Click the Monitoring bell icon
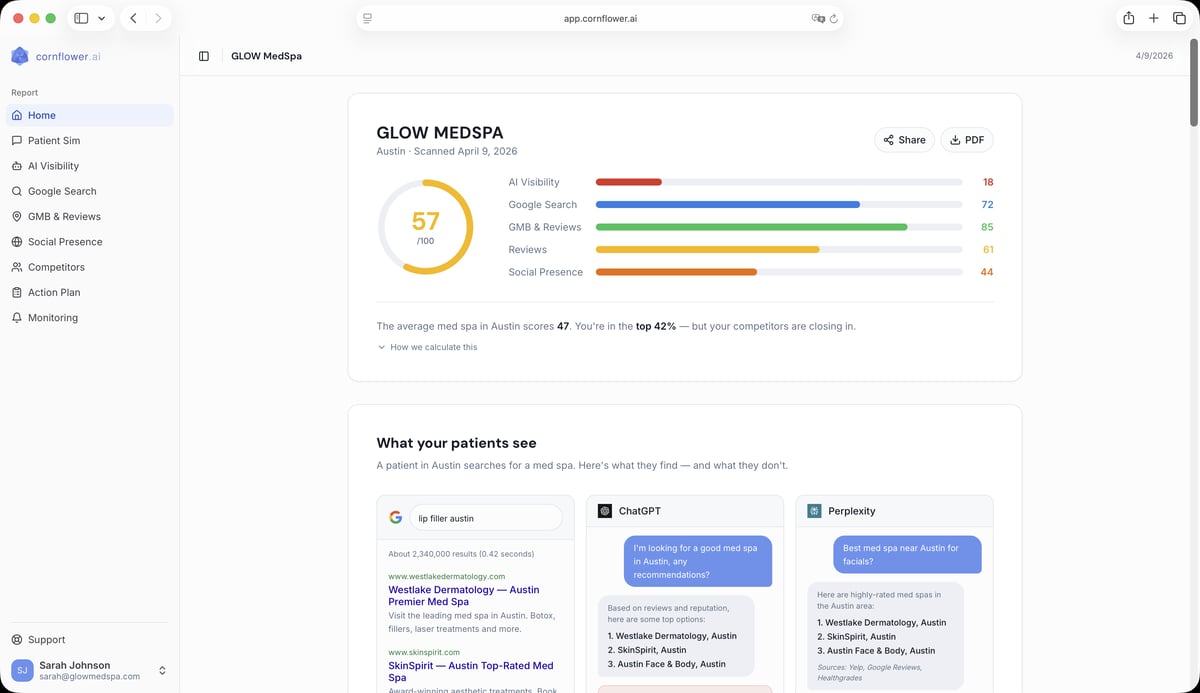 tap(17, 318)
